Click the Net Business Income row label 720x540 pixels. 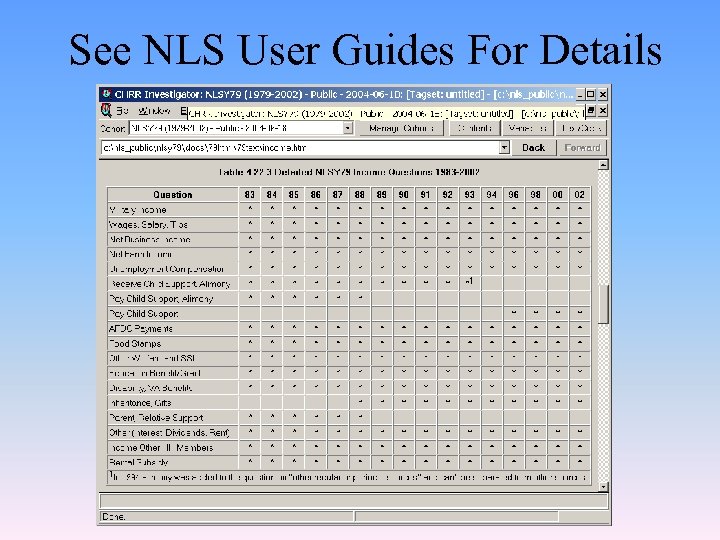click(x=150, y=239)
